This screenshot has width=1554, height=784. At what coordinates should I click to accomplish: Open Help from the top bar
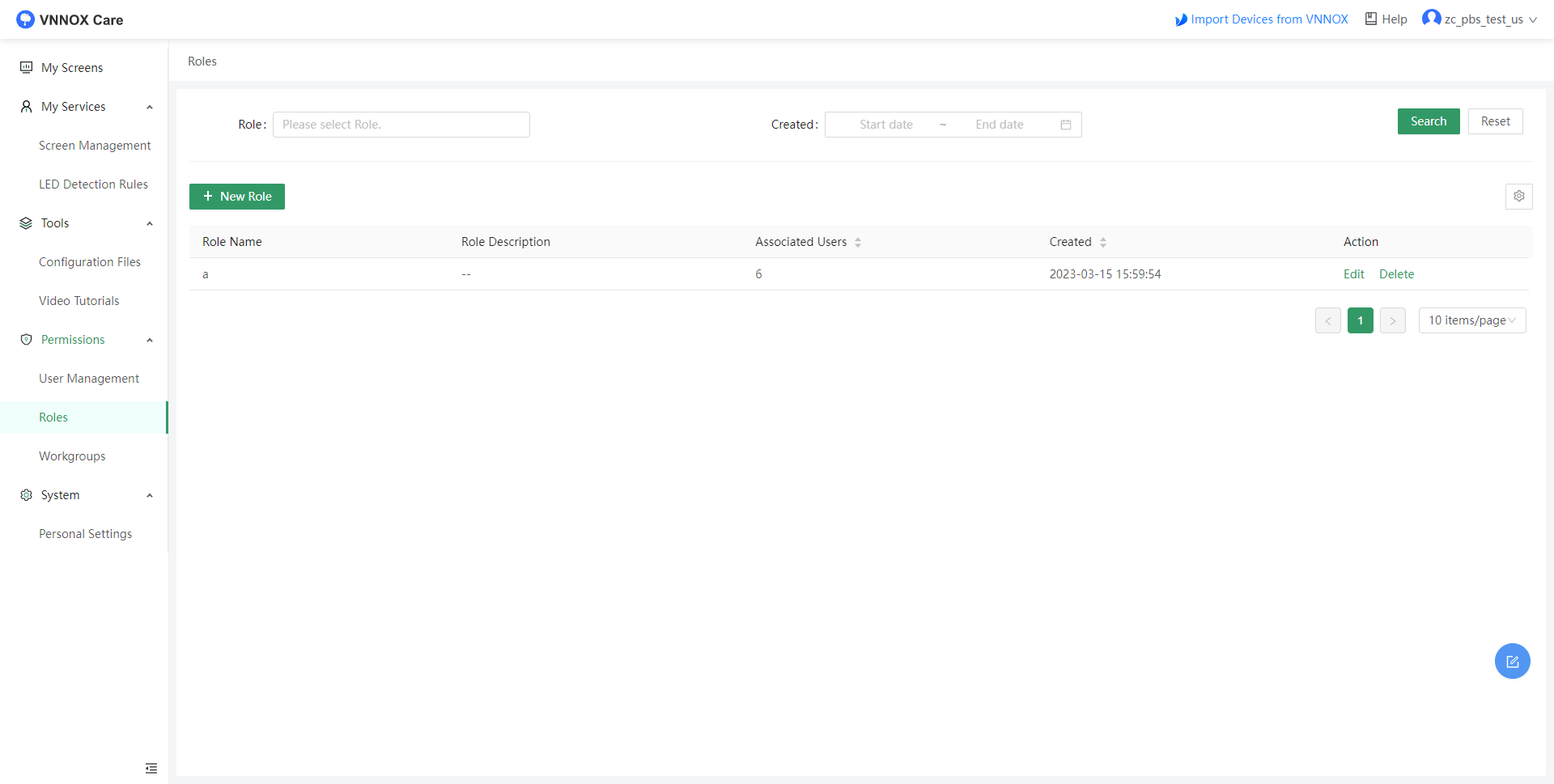click(1386, 19)
